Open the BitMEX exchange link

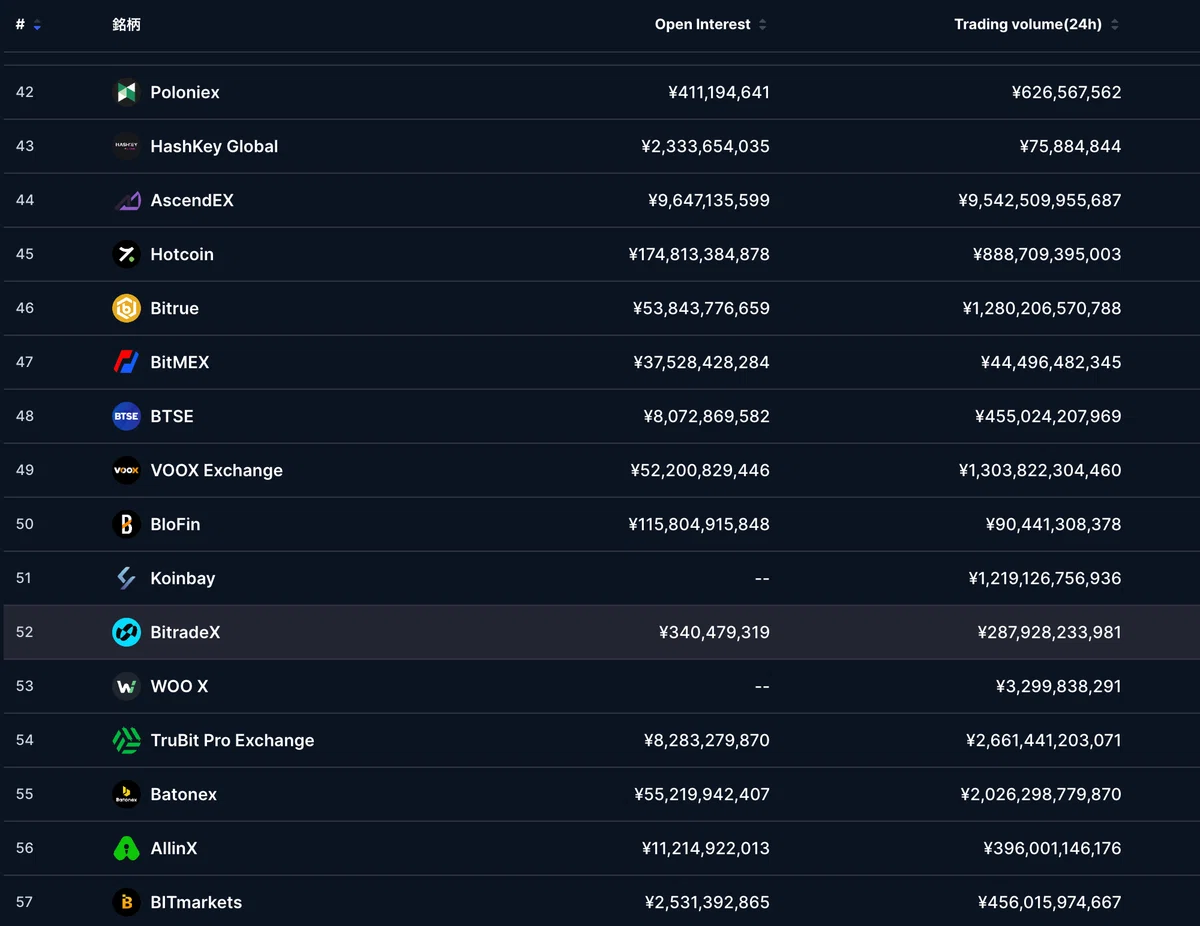180,362
